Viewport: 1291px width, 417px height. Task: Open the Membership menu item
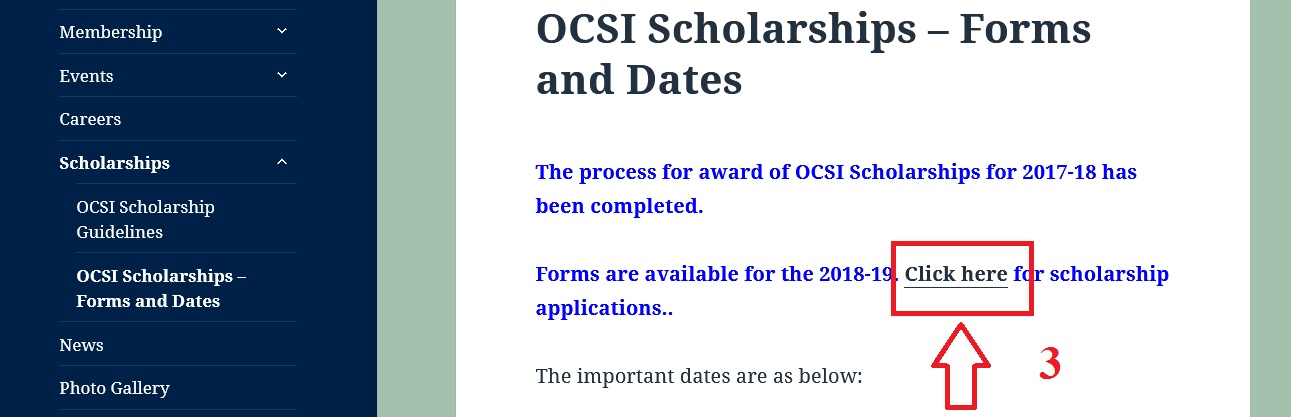(110, 32)
